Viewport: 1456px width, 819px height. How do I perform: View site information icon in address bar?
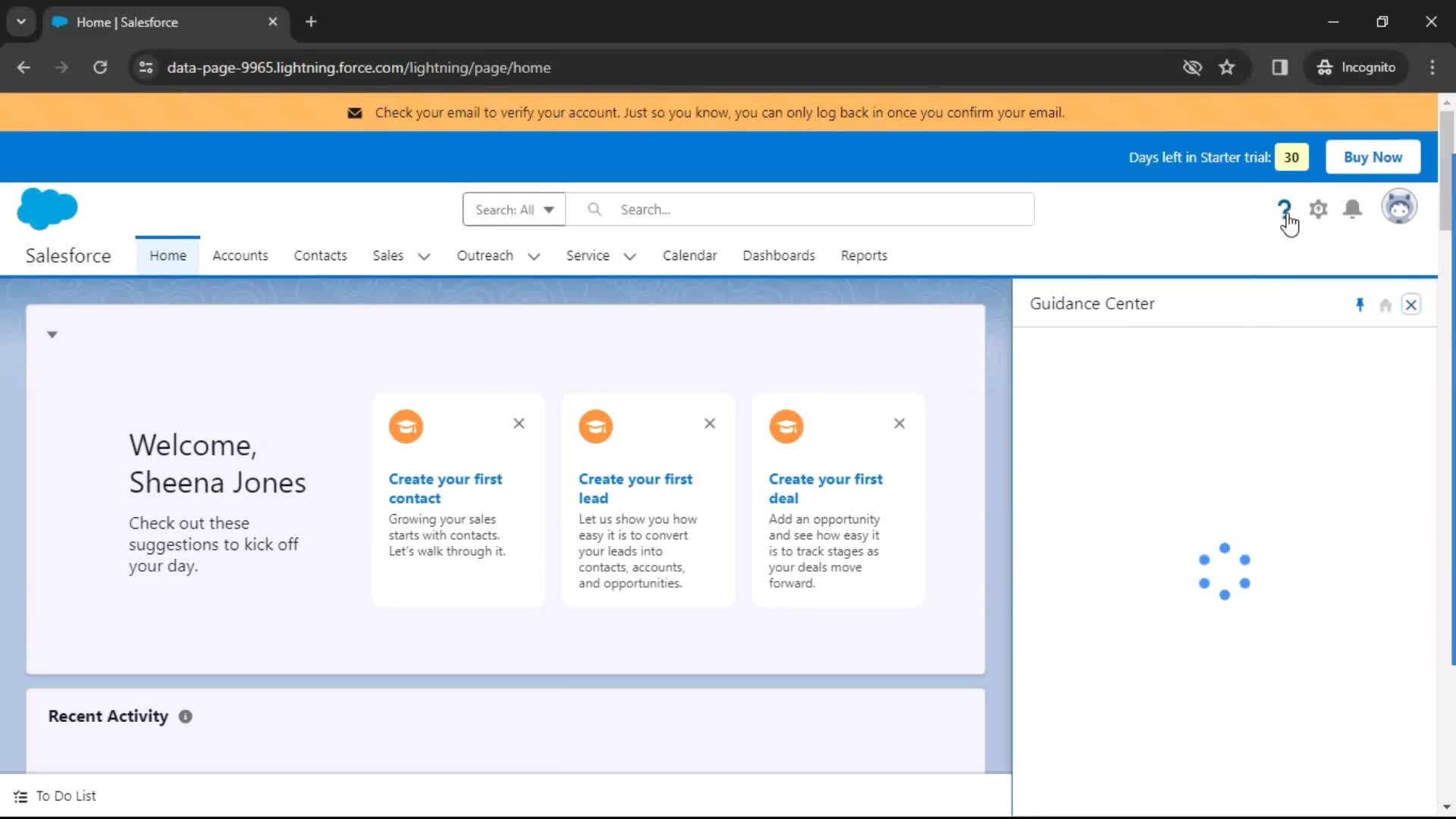click(x=146, y=67)
